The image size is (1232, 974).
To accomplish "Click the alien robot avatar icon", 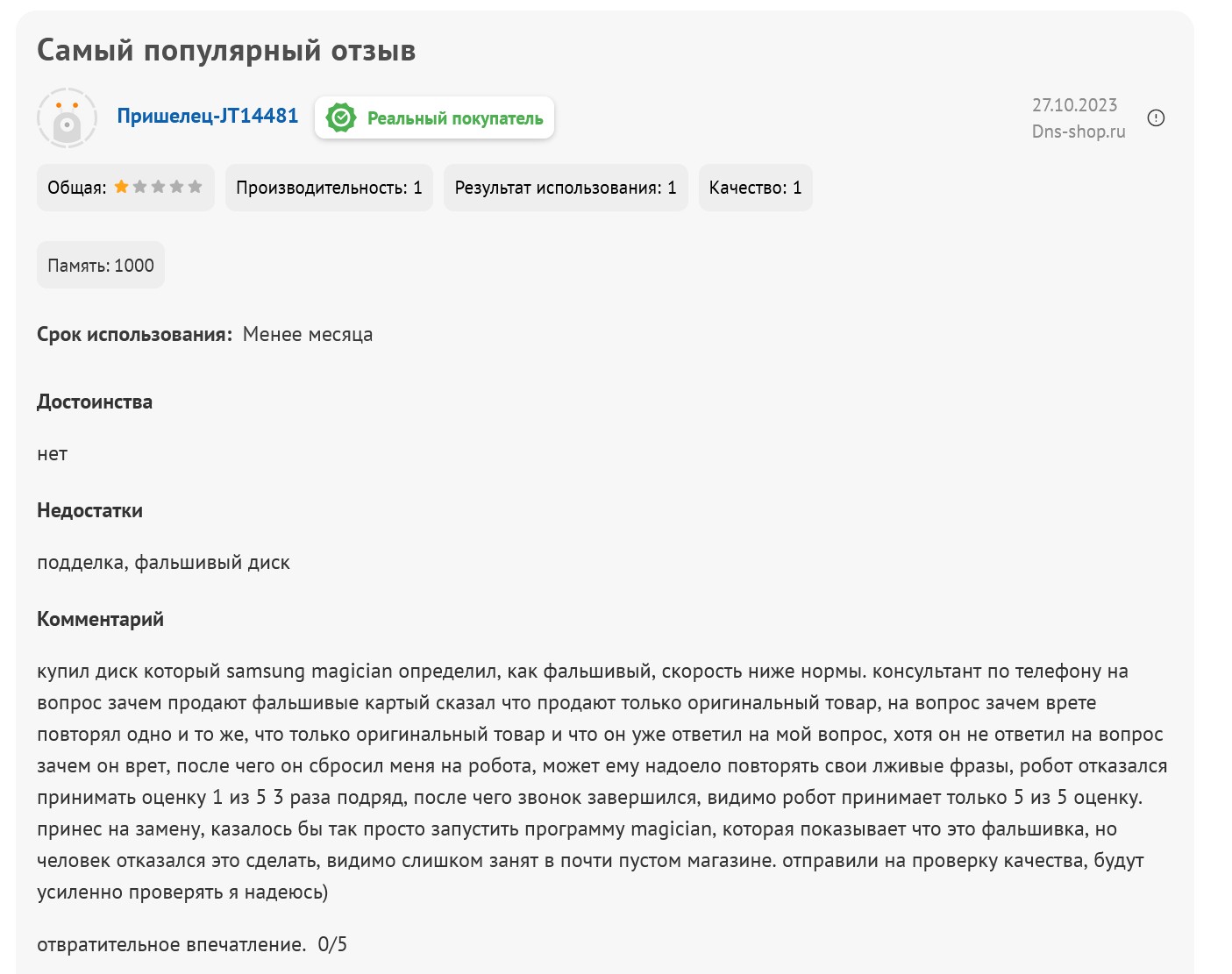I will coord(67,118).
